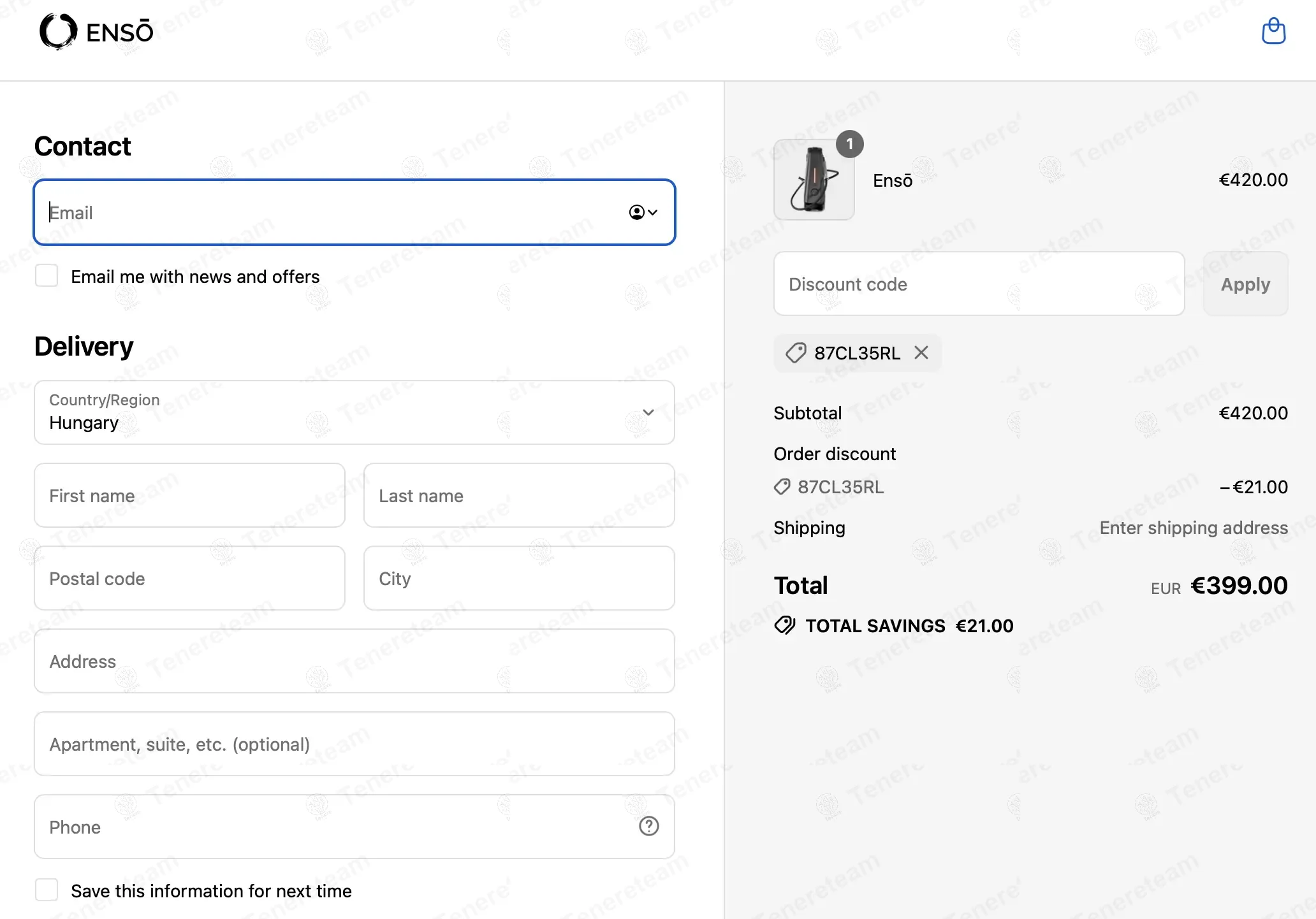
Task: Click into the Last name field
Action: 519,495
